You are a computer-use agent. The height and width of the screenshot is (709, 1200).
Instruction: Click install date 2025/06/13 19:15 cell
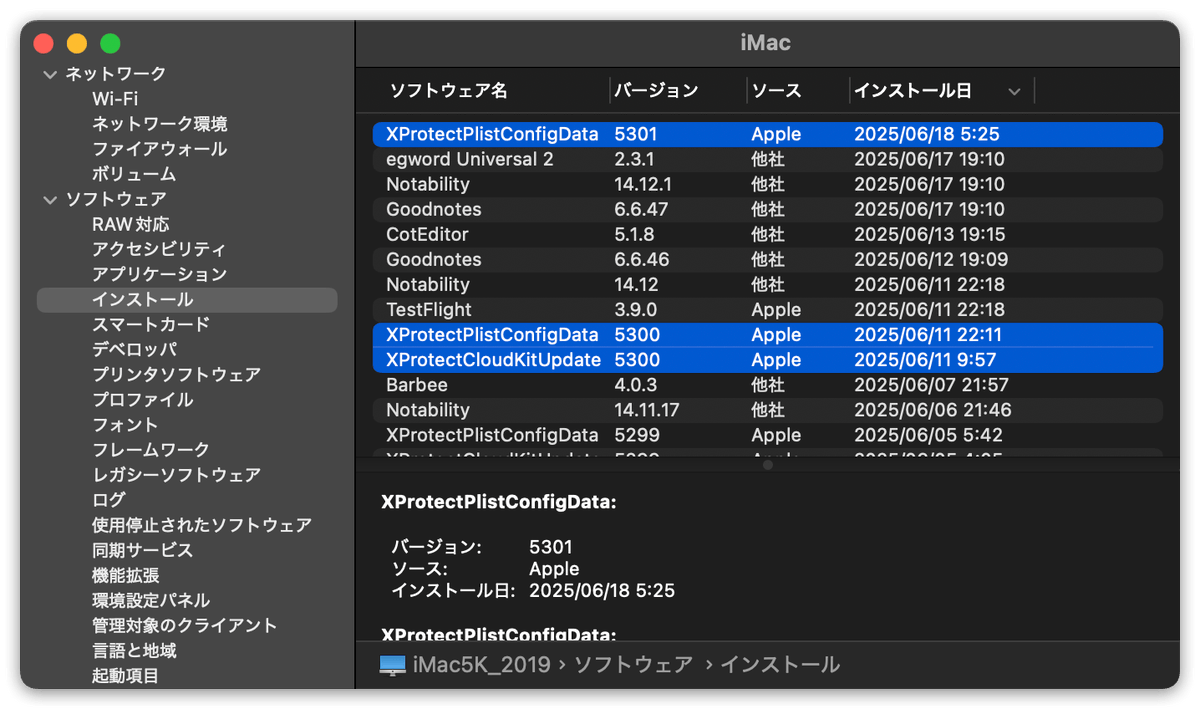point(929,234)
